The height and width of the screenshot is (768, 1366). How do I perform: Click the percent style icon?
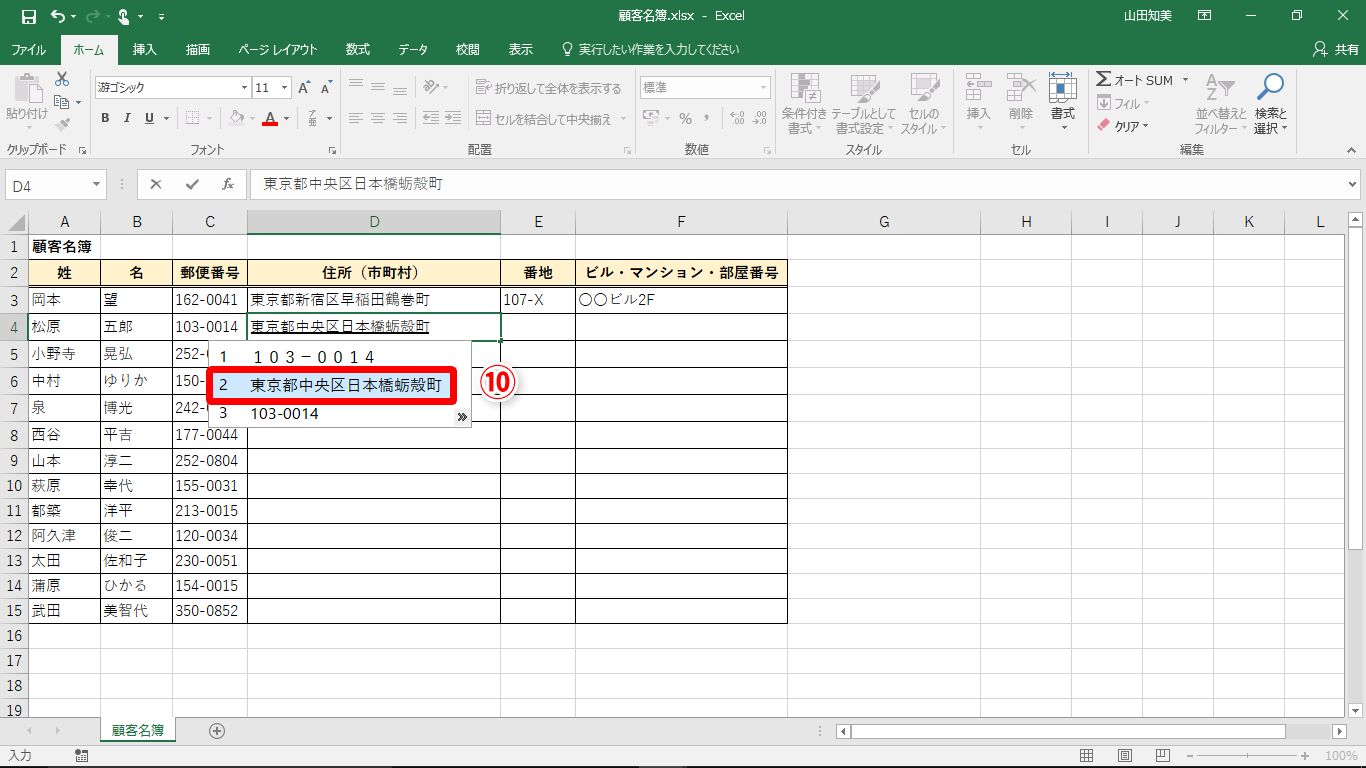(x=686, y=118)
